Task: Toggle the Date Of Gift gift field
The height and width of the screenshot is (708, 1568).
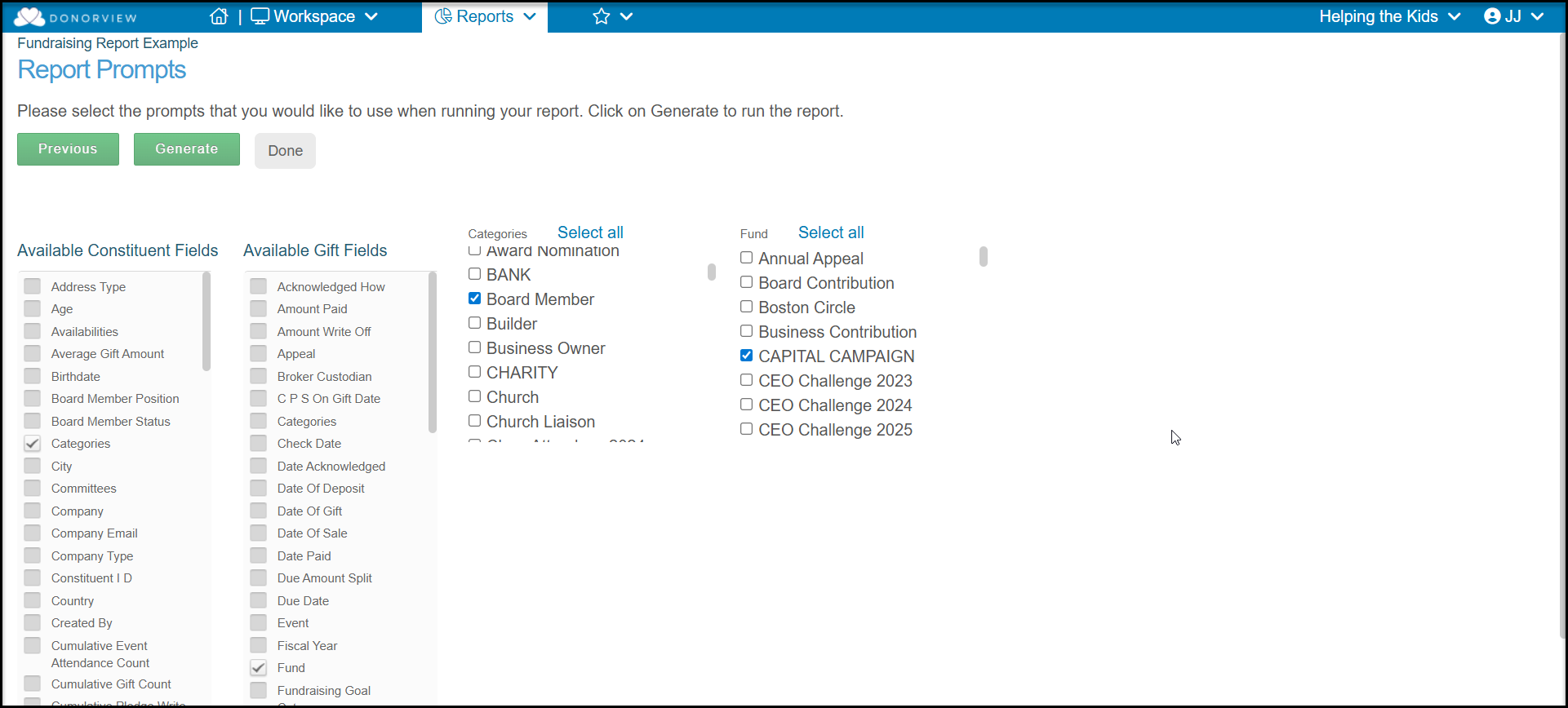Action: 258,511
